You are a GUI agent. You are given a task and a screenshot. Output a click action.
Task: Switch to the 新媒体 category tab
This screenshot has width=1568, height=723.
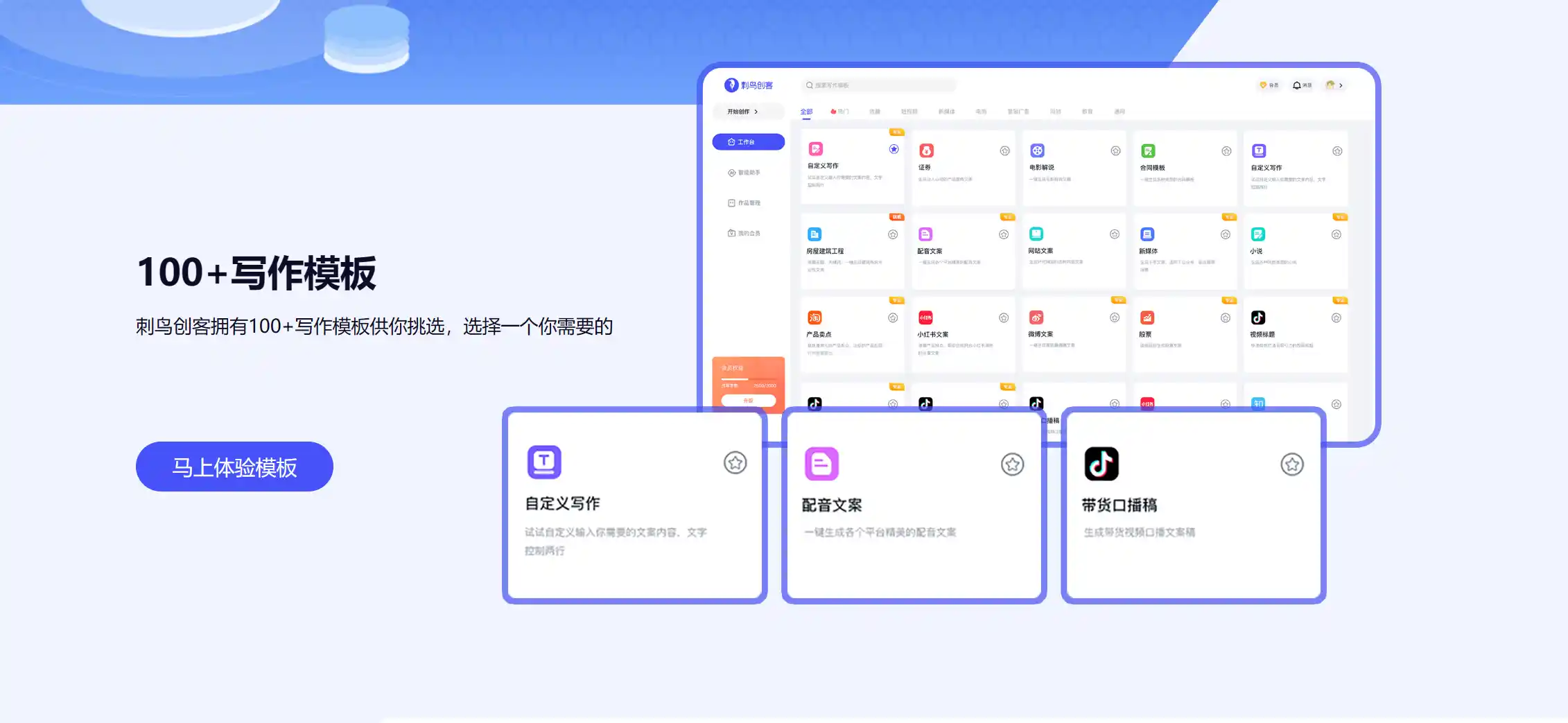click(x=946, y=112)
